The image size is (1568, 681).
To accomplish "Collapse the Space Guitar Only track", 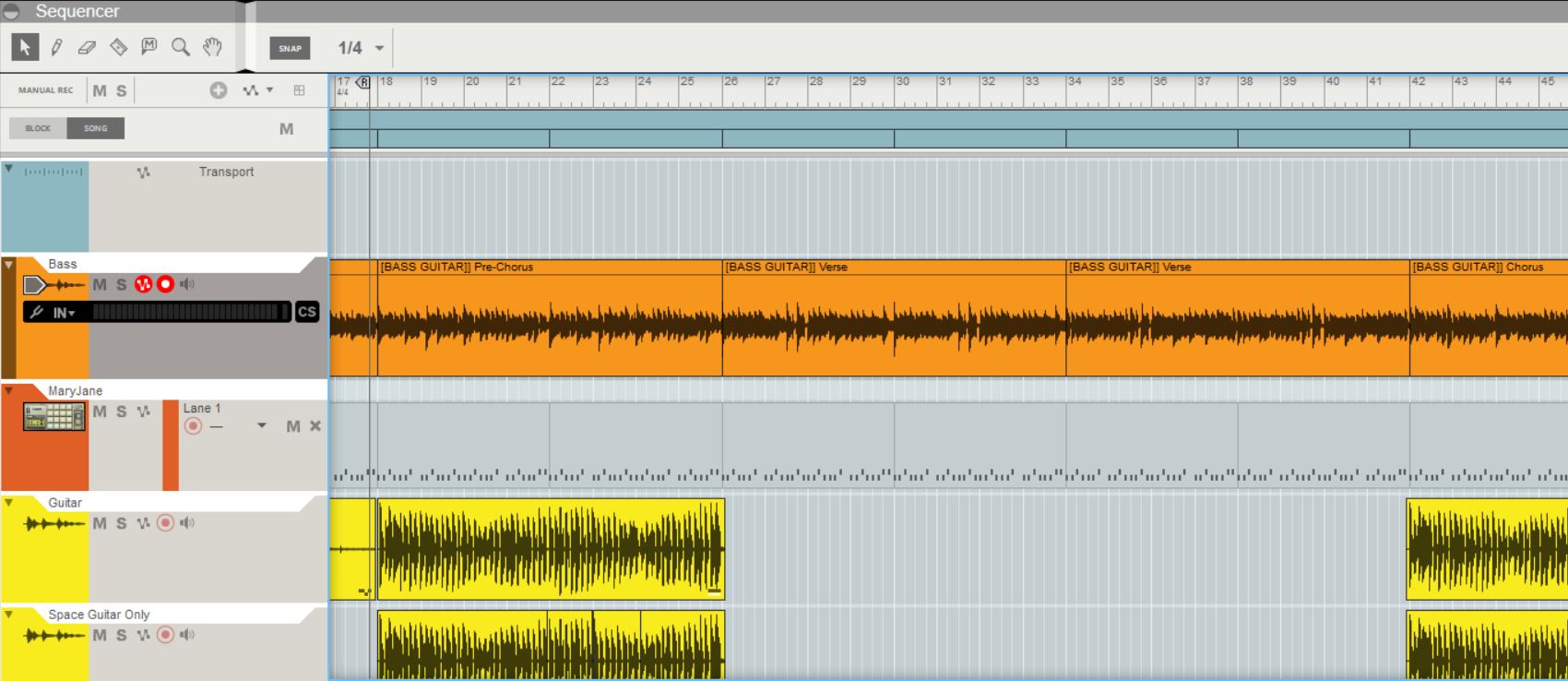I will pyautogui.click(x=8, y=614).
